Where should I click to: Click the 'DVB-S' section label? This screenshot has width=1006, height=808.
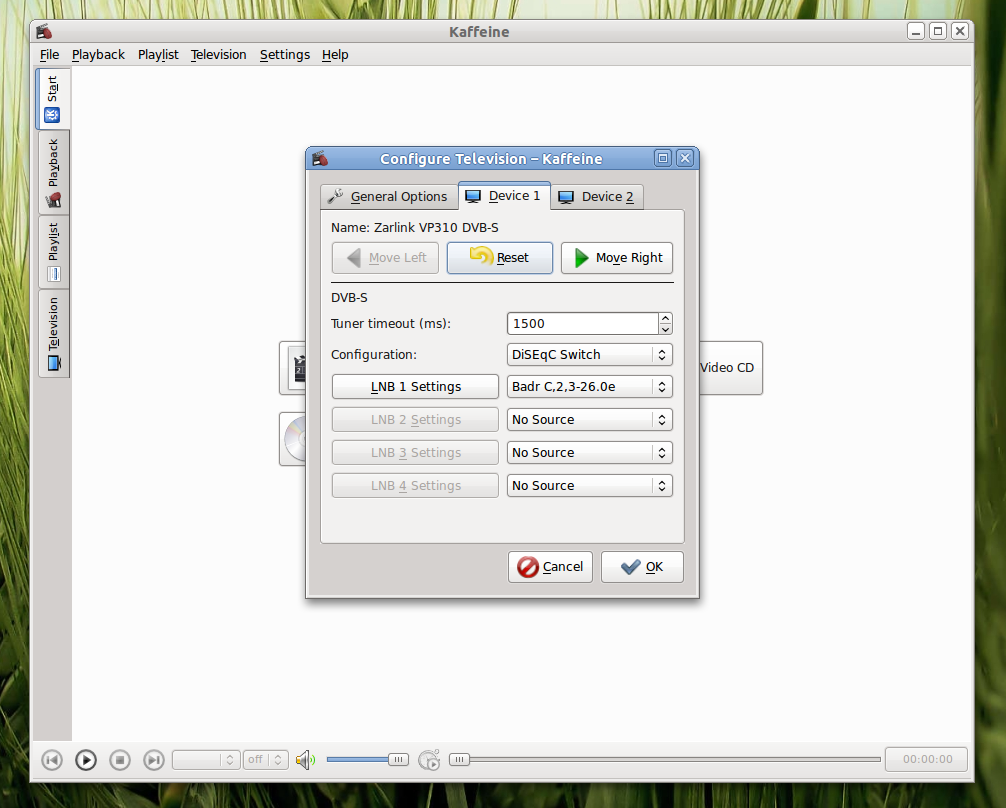click(349, 298)
